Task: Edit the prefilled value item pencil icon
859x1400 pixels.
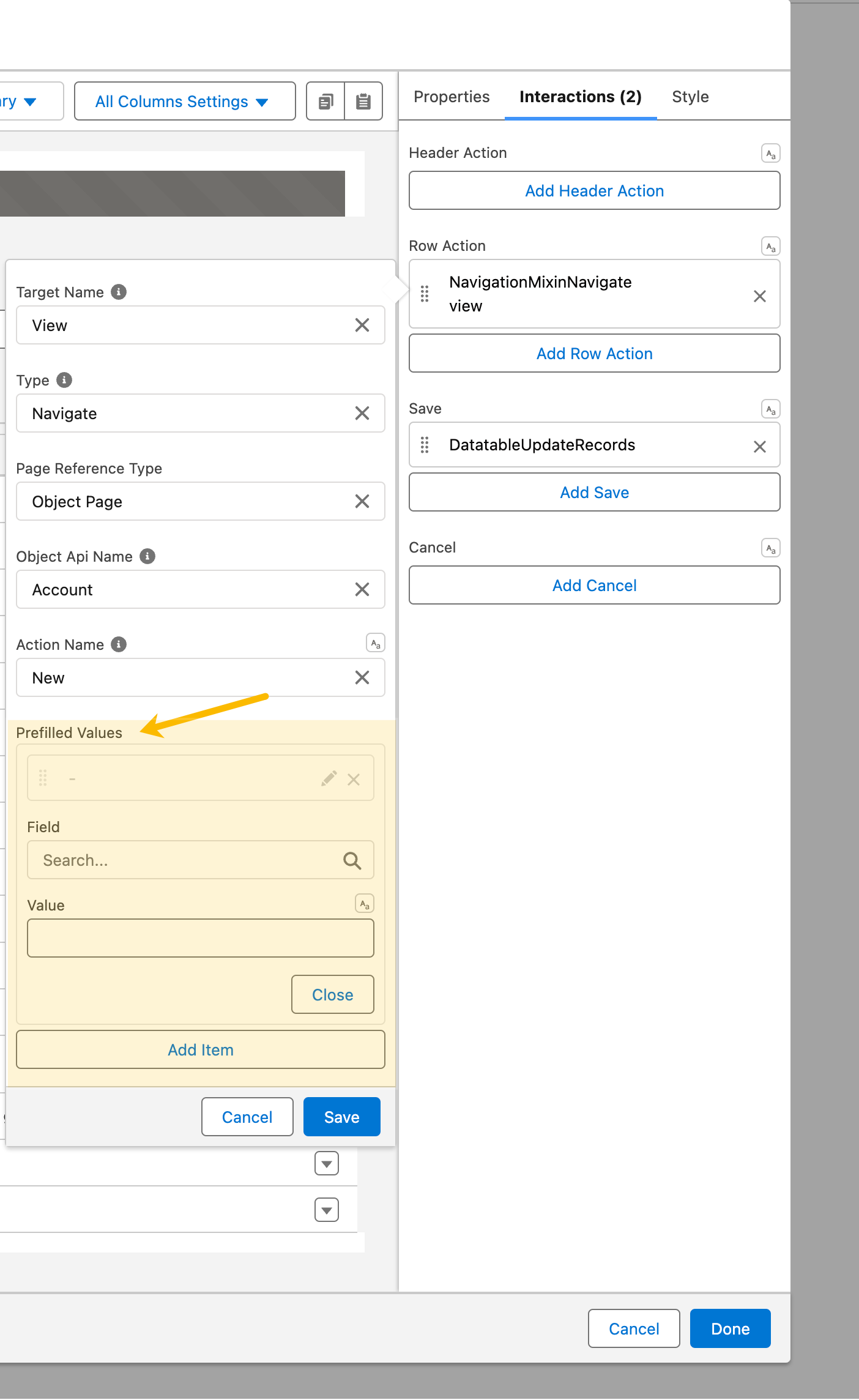Action: tap(329, 779)
